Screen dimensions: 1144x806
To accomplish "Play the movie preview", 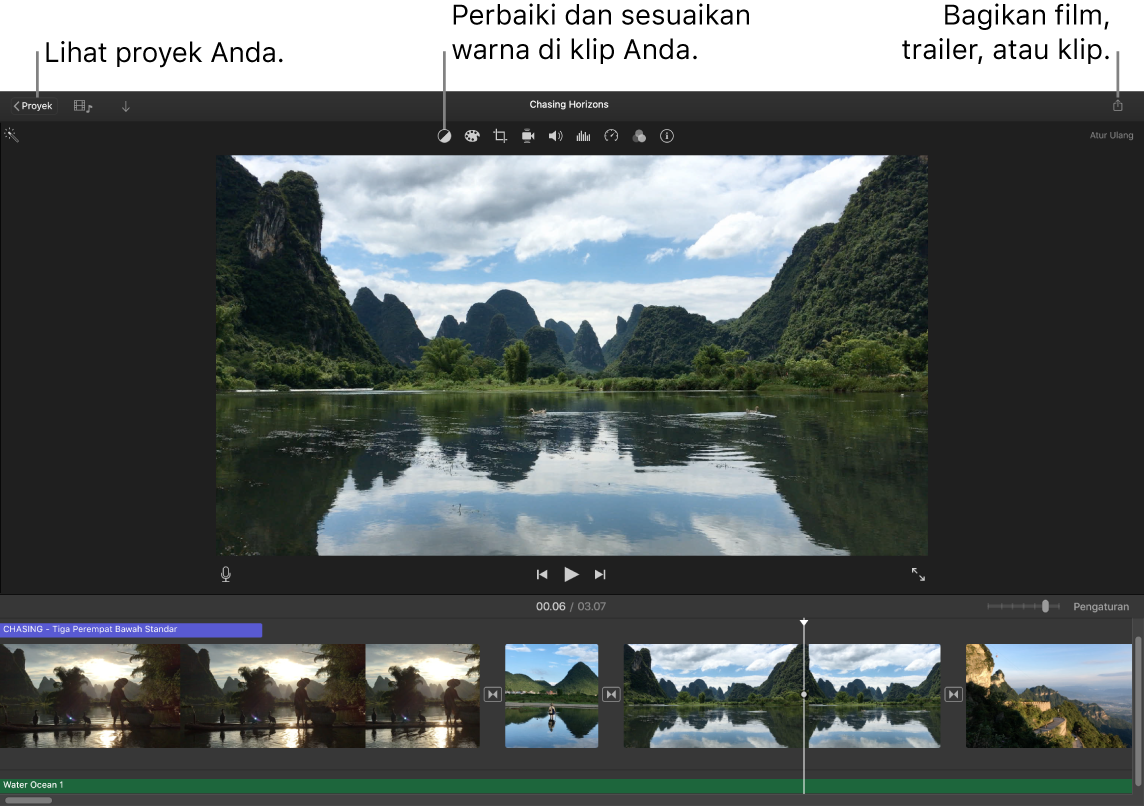I will pos(571,574).
